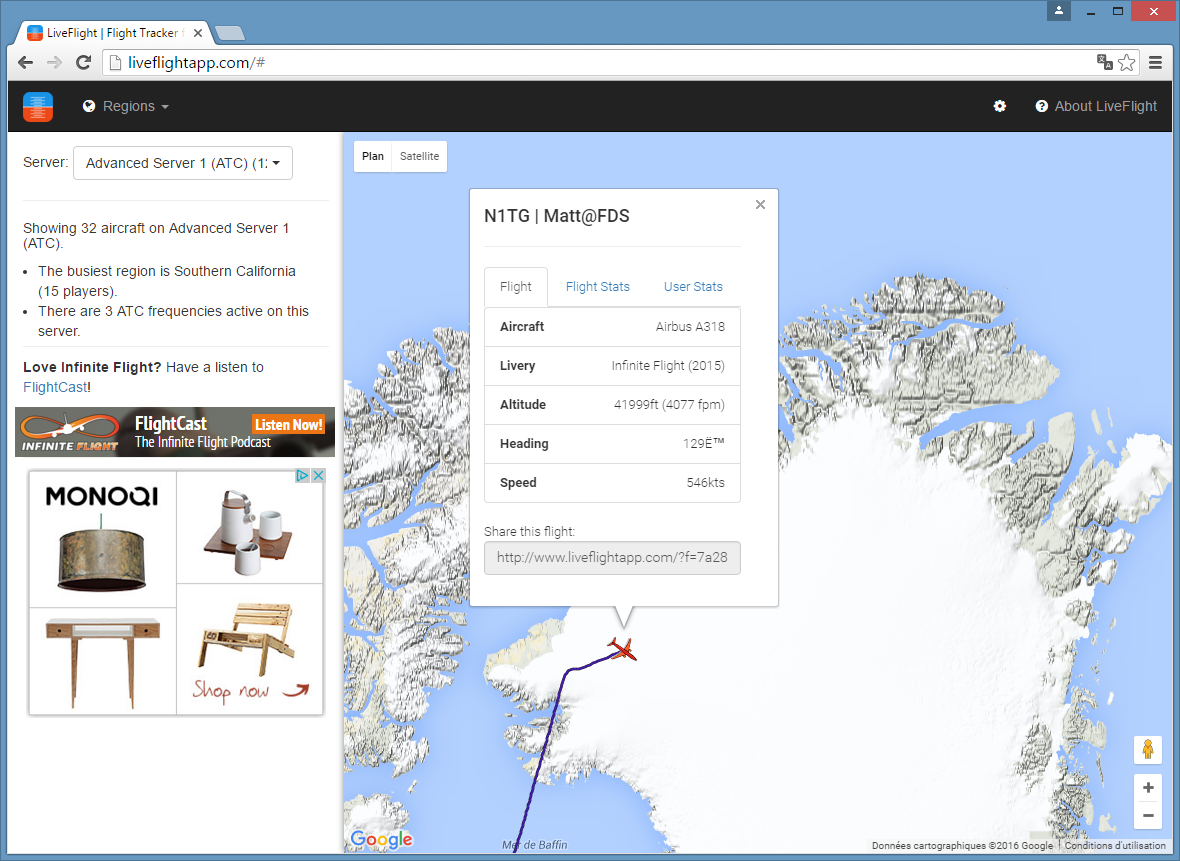This screenshot has width=1180, height=861.
Task: Click the Altitude value 41999ft
Action: (x=669, y=405)
